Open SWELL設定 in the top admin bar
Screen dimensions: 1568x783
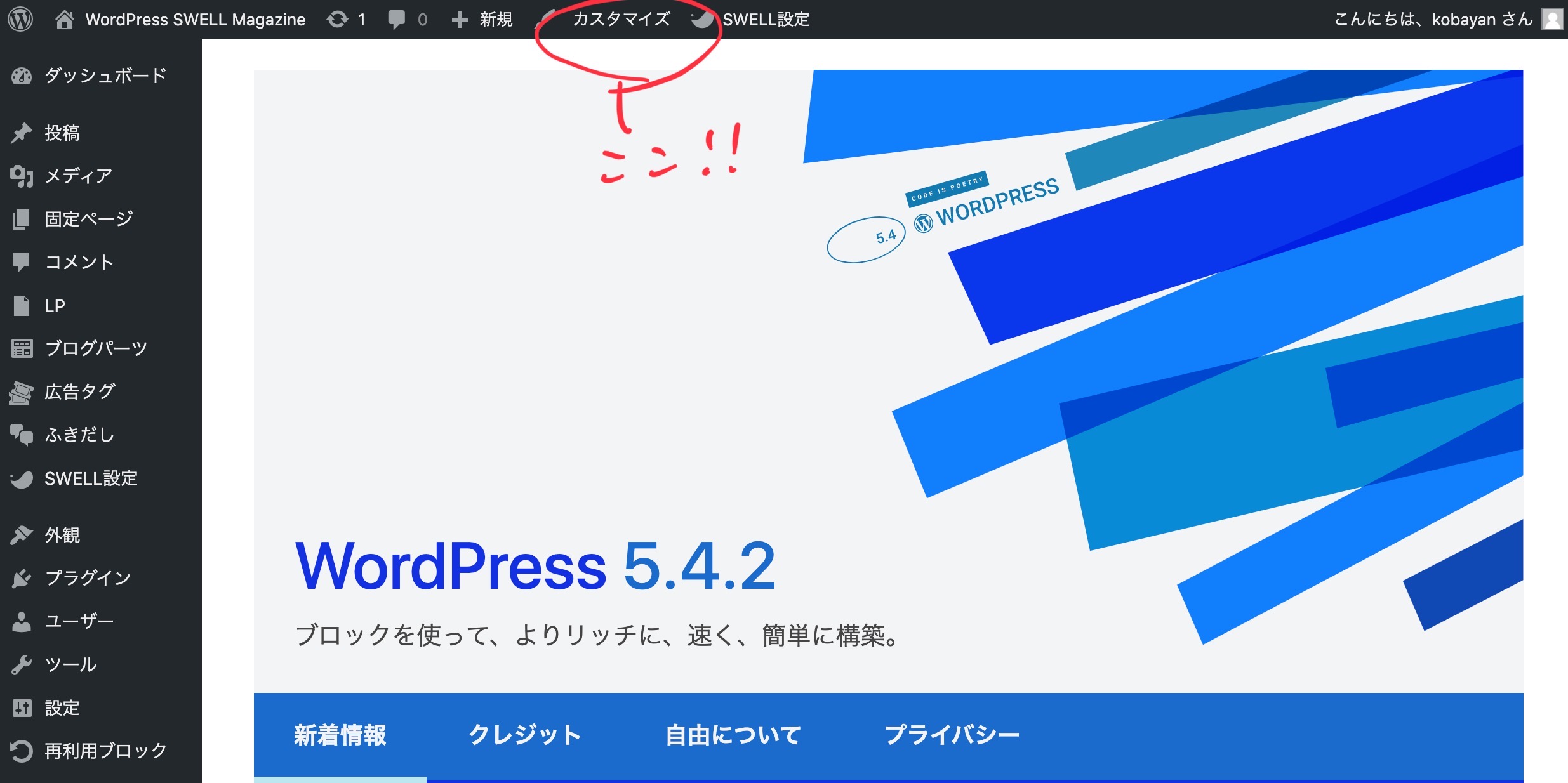pos(765,19)
